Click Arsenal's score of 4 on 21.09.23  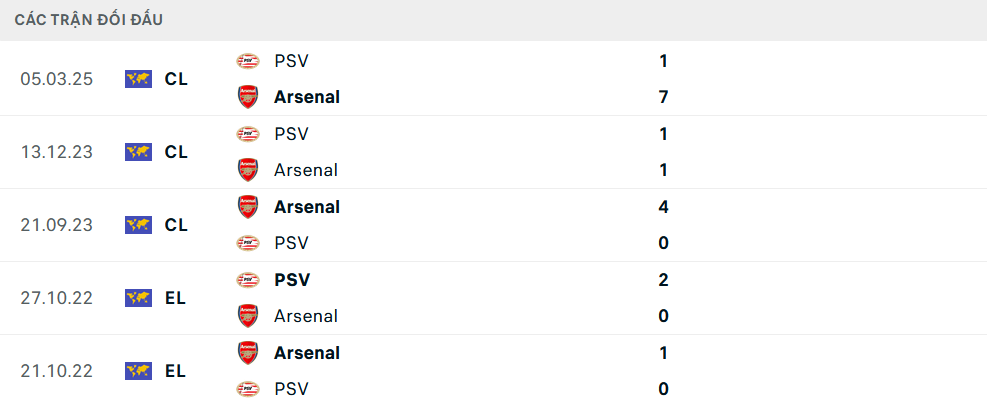(x=663, y=207)
